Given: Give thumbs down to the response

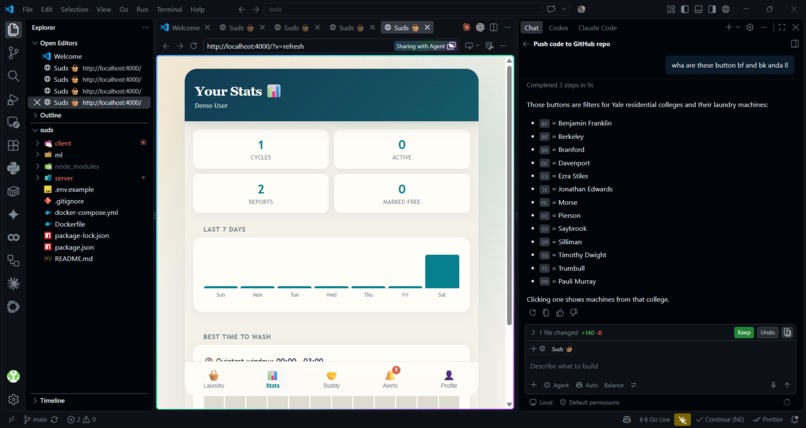Looking at the screenshot, I should click(573, 312).
